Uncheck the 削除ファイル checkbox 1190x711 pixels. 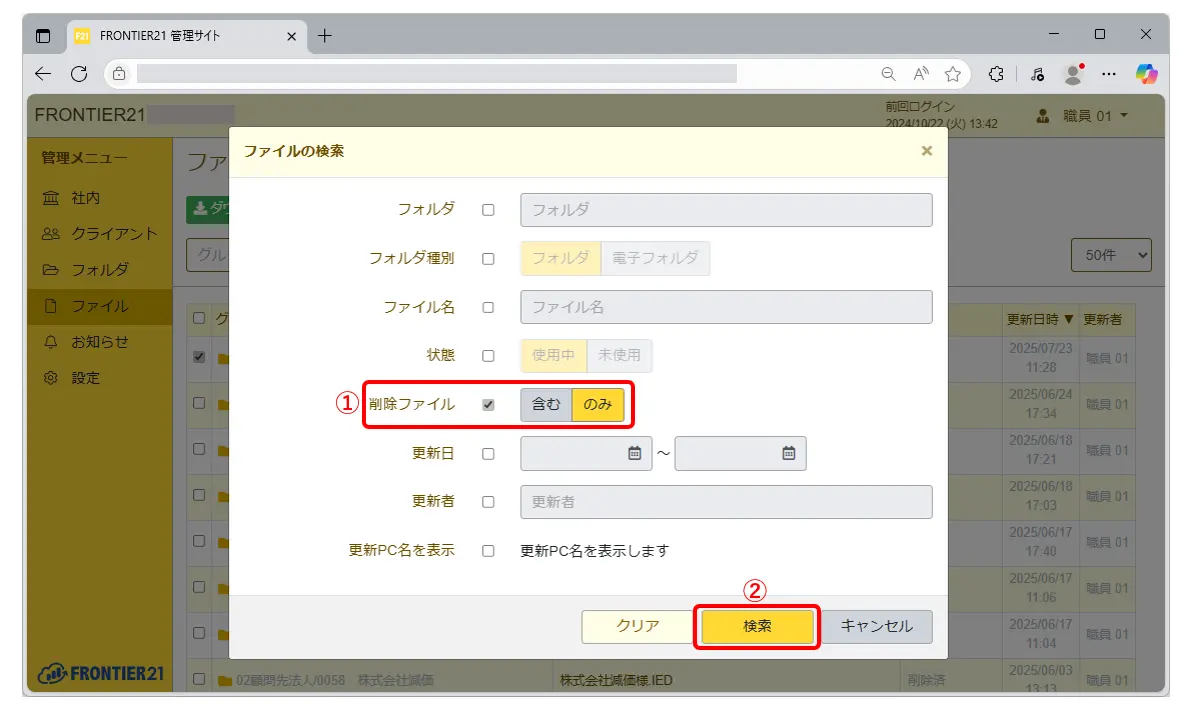coord(488,405)
